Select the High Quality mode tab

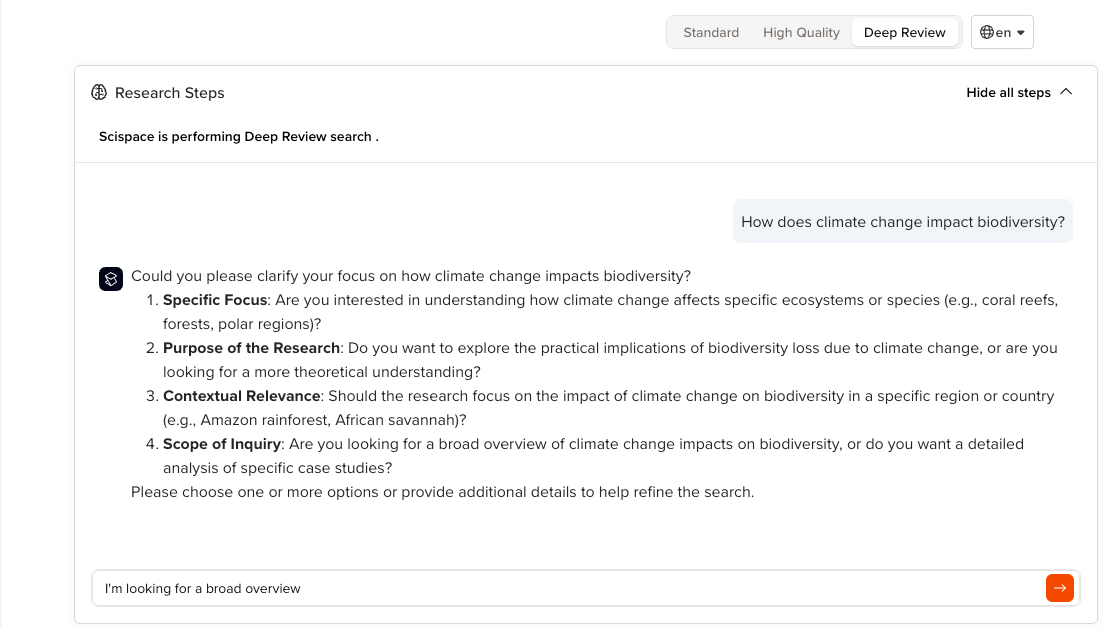point(801,32)
